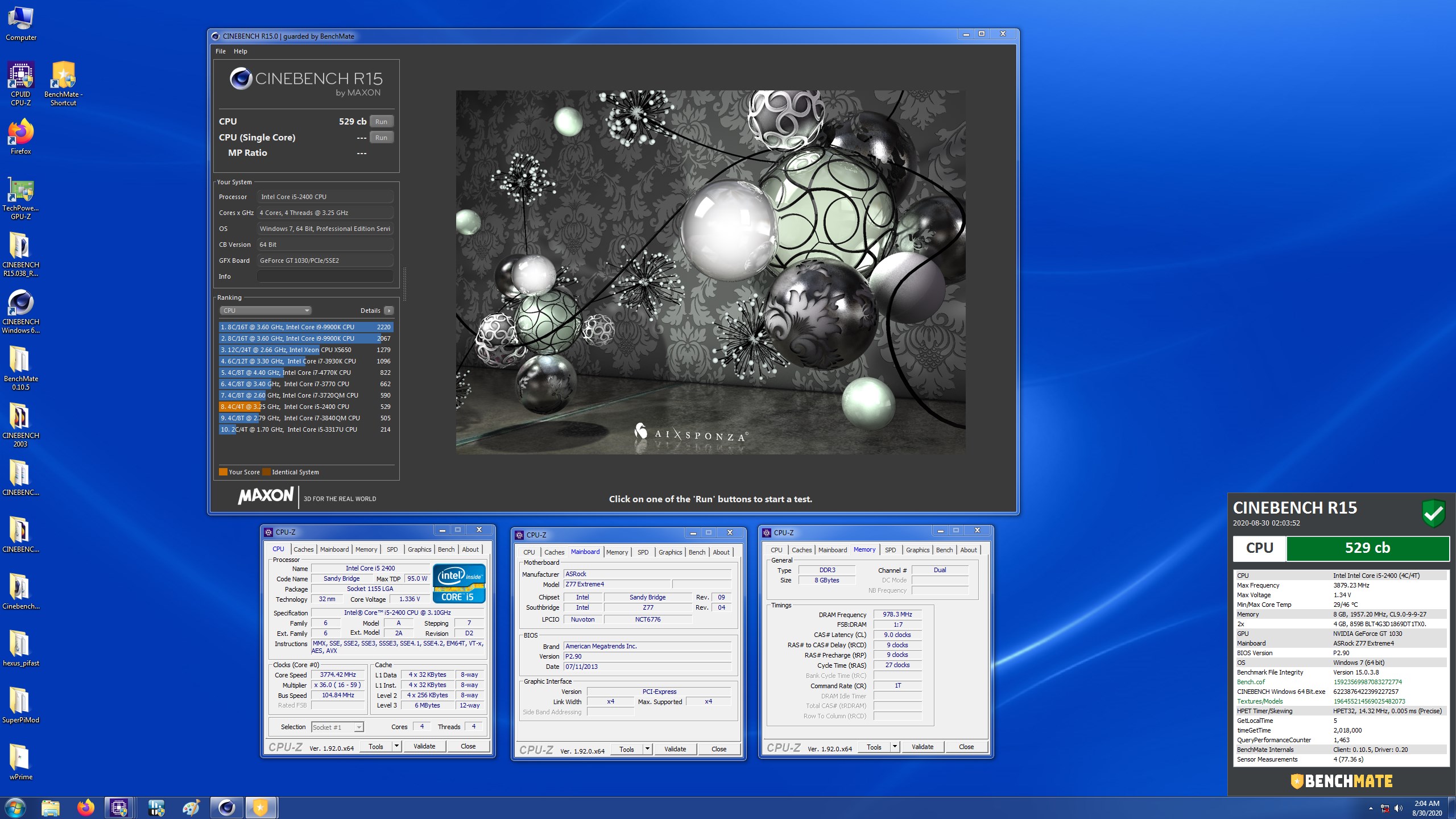Open the Computer desktop icon

pyautogui.click(x=21, y=24)
